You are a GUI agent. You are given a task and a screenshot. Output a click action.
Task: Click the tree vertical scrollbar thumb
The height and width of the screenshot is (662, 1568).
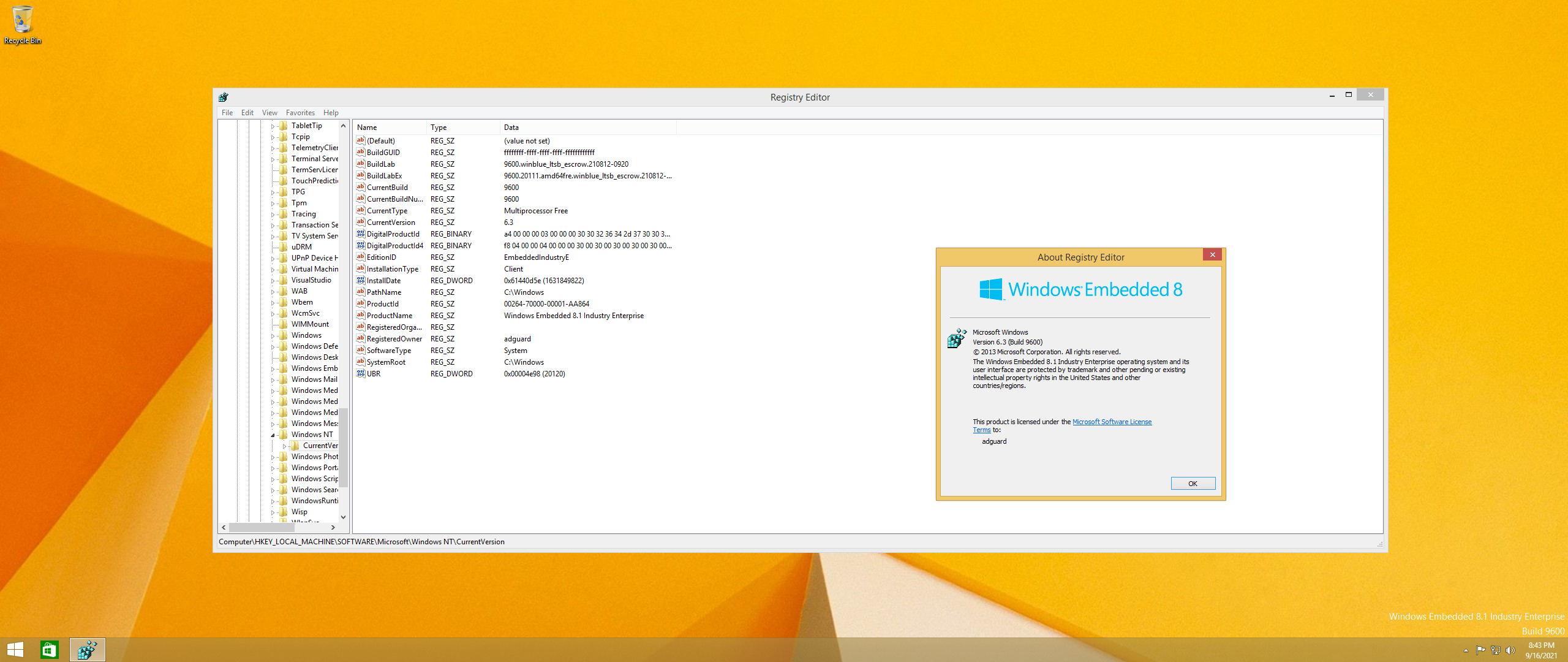(344, 447)
